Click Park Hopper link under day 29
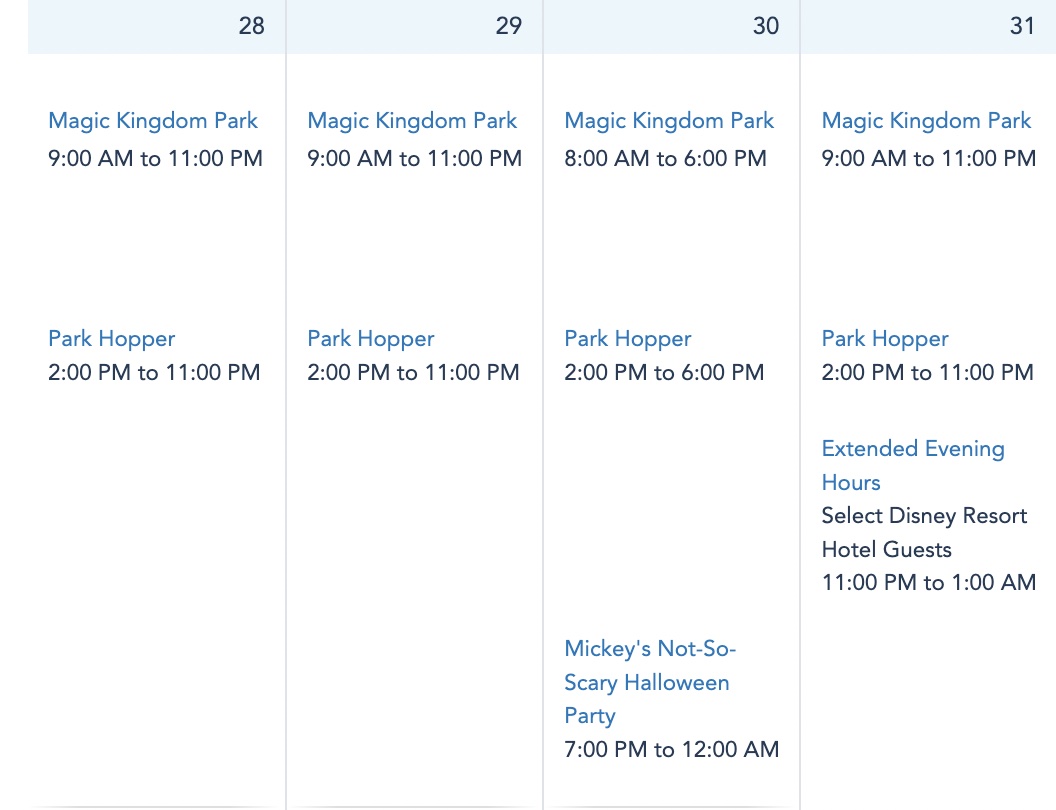The width and height of the screenshot is (1056, 810). pos(370,339)
